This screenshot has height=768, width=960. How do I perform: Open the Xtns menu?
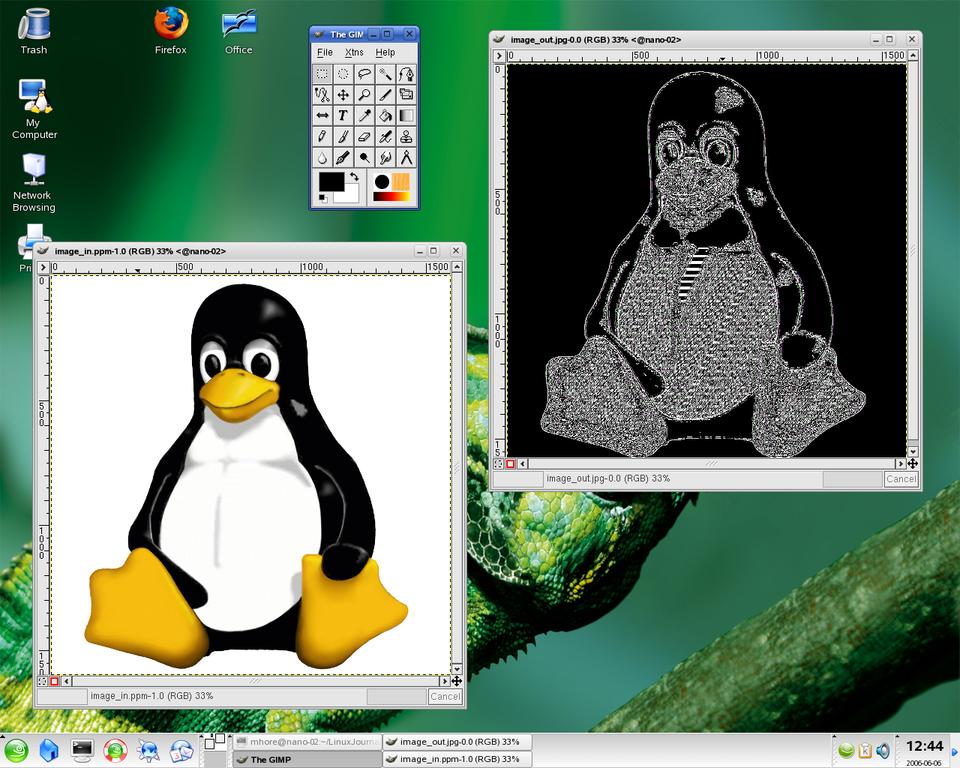point(354,52)
